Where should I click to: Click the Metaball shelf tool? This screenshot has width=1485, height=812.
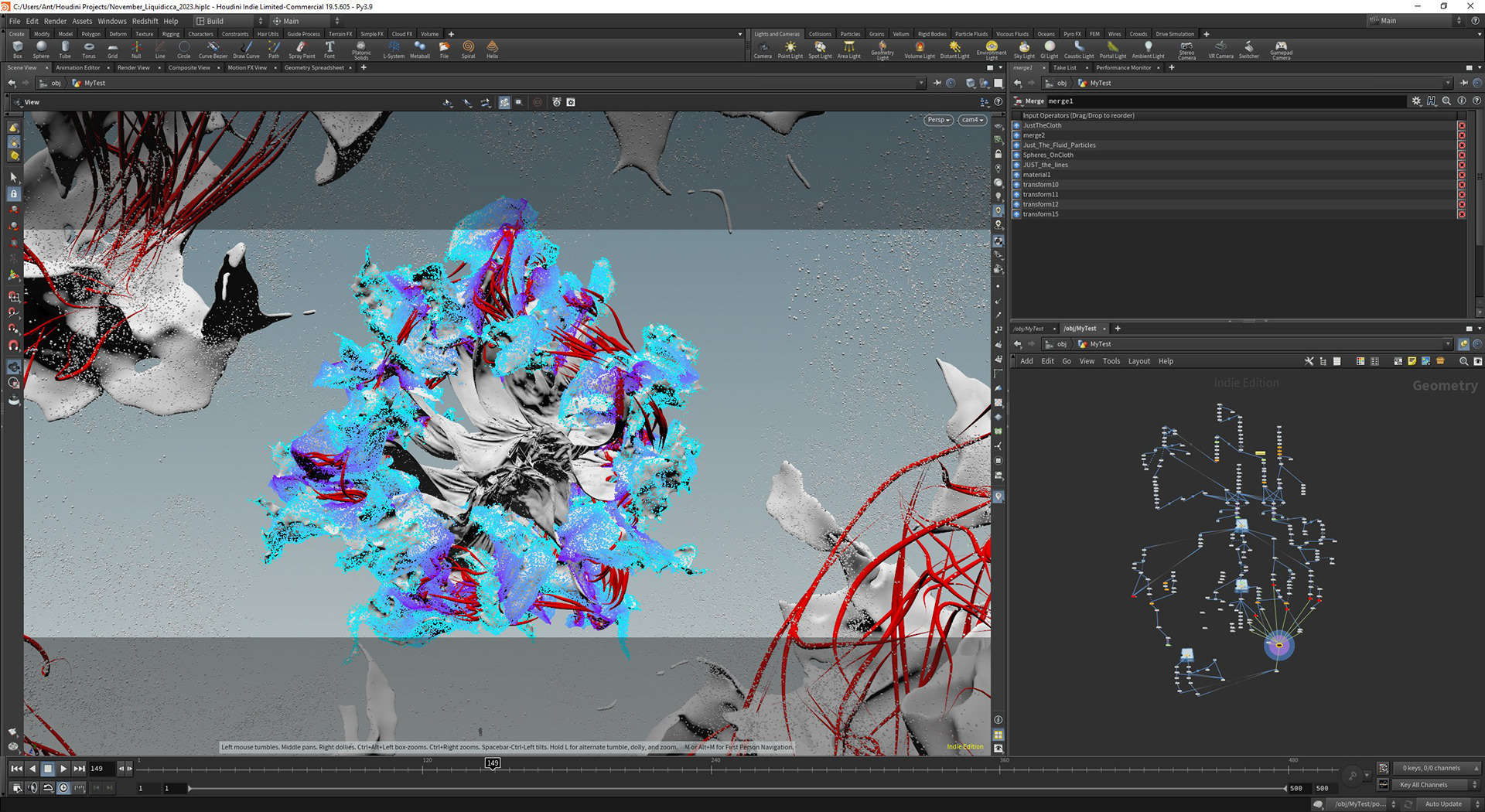tap(420, 49)
